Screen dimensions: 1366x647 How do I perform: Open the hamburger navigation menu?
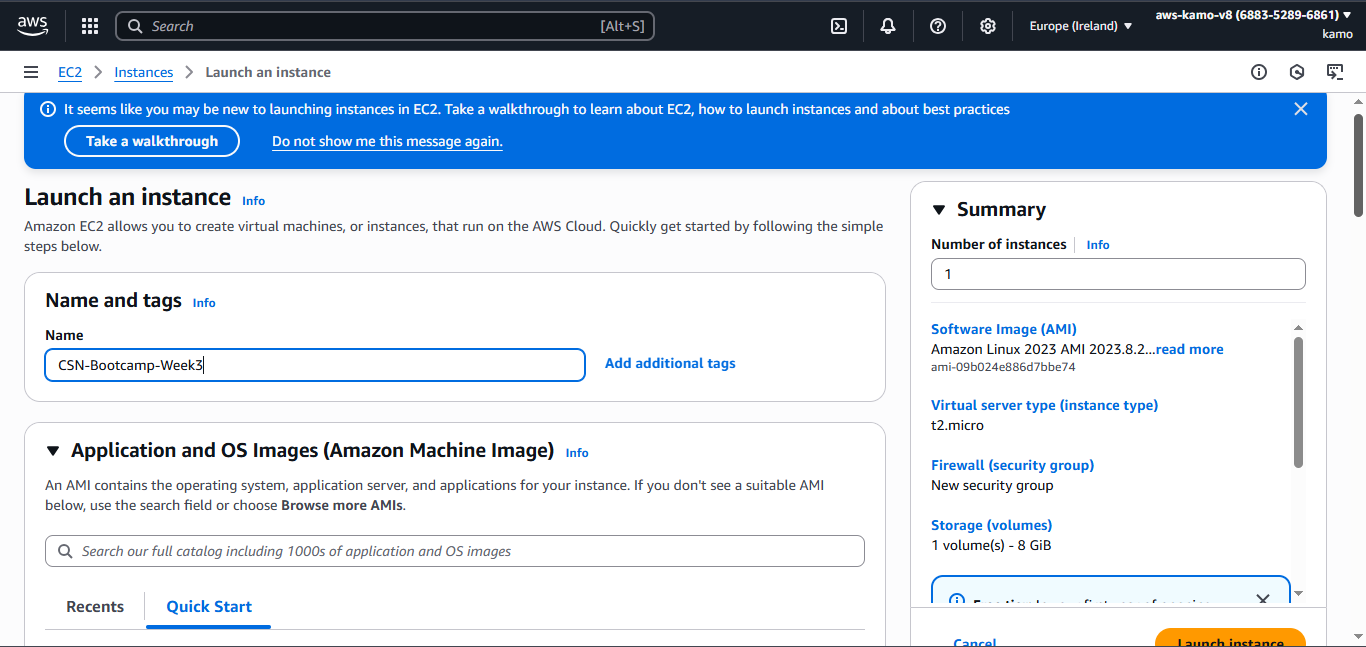[x=31, y=72]
